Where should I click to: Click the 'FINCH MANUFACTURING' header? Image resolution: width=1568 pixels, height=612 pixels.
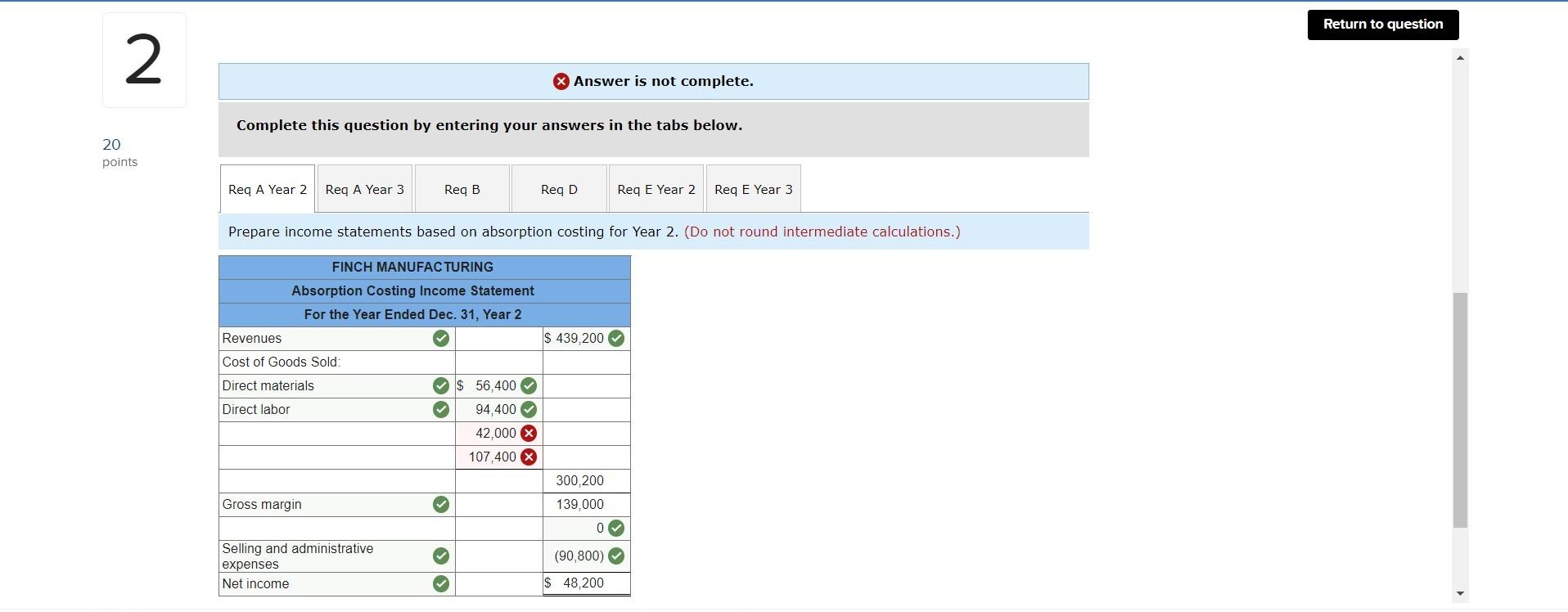tap(412, 268)
